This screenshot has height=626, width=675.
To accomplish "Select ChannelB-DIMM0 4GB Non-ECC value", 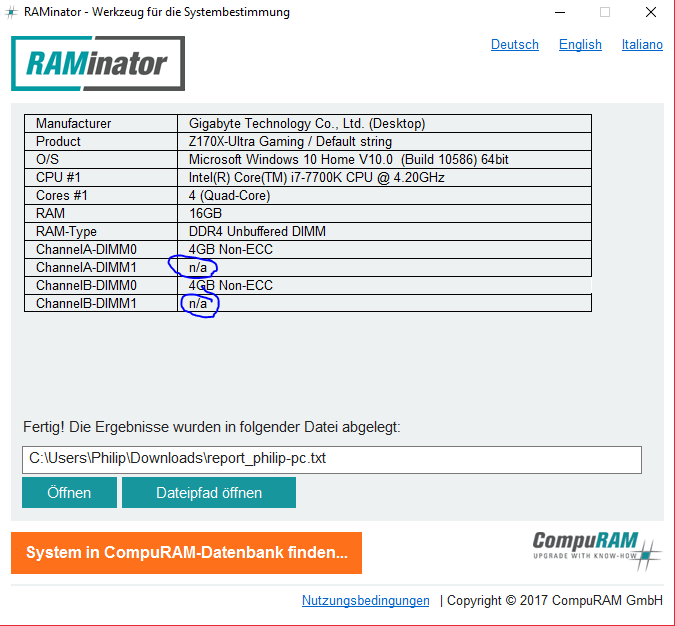I will (x=384, y=285).
